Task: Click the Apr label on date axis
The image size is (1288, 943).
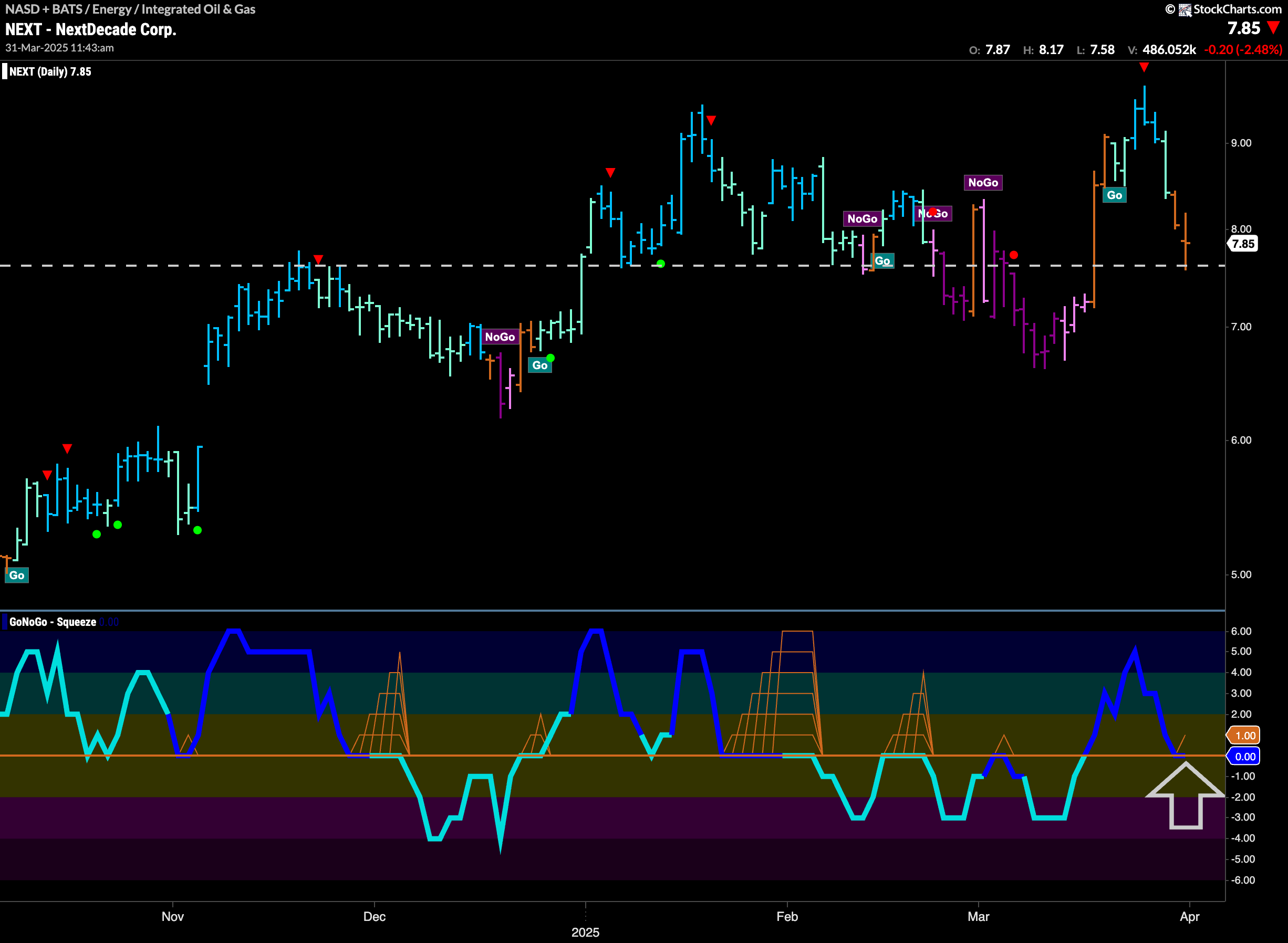Action: [x=1189, y=917]
